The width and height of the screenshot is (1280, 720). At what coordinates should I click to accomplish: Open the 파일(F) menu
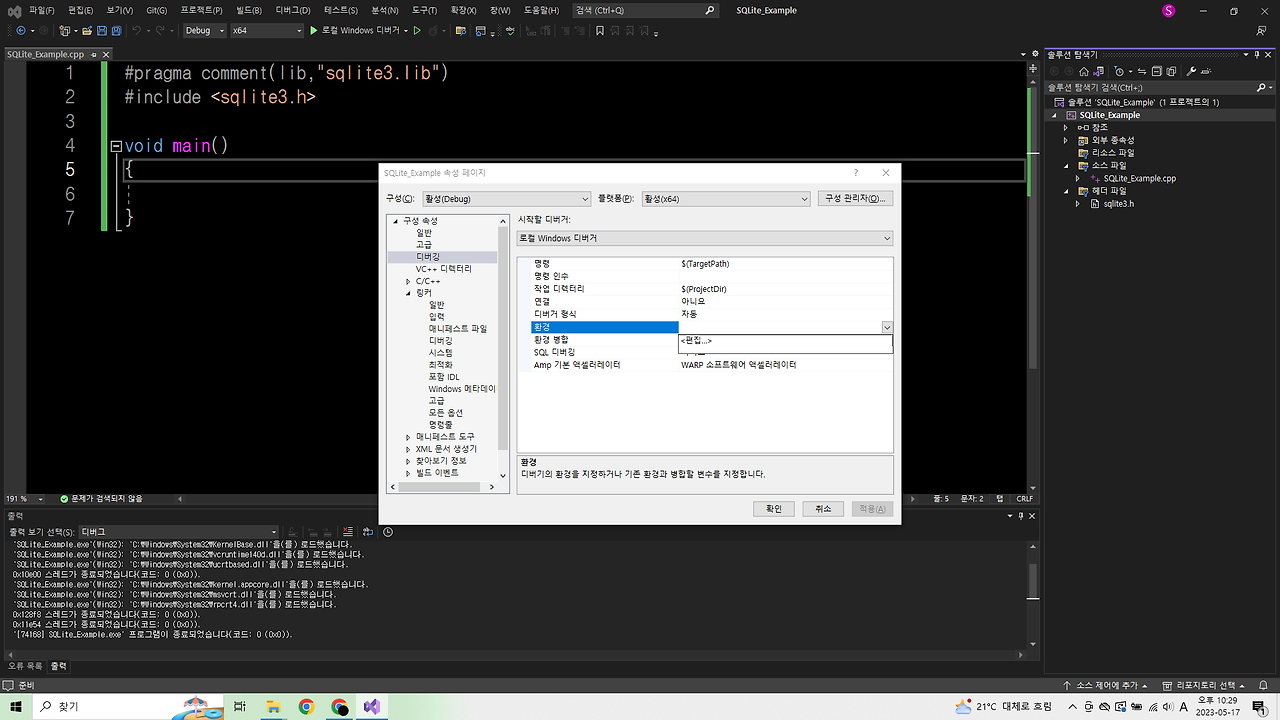42,10
